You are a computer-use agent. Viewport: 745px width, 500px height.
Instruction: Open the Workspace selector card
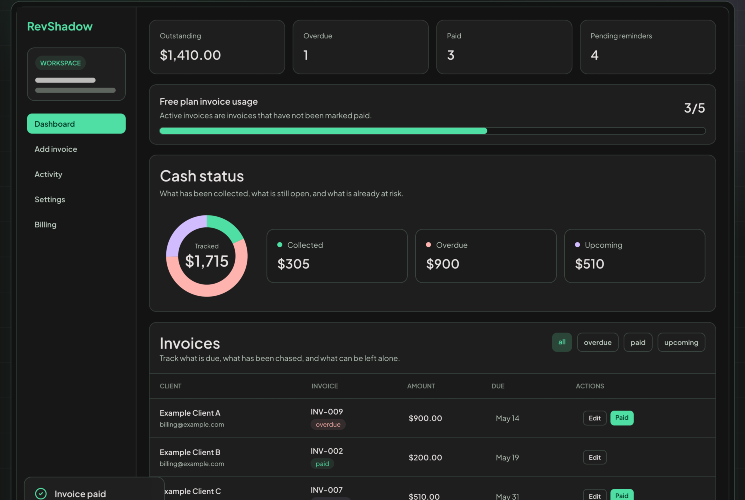point(76,74)
